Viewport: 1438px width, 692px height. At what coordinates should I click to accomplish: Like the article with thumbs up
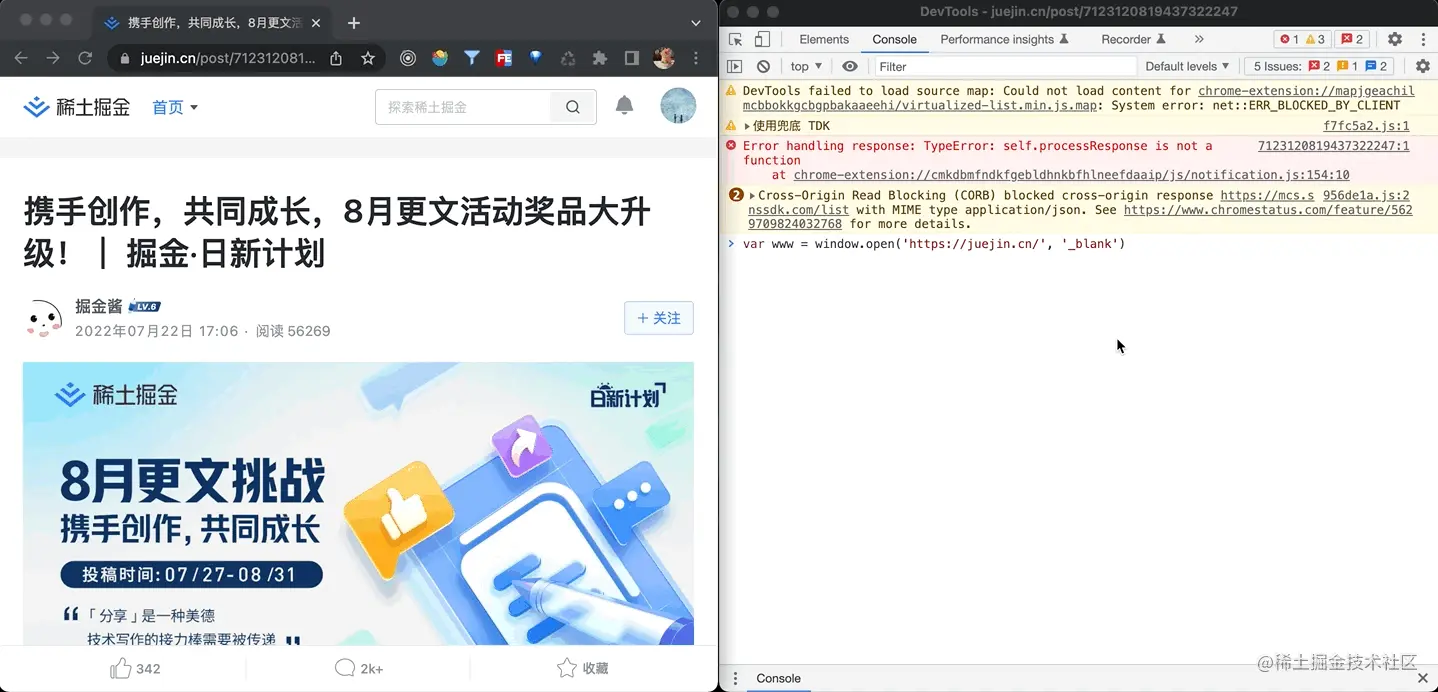click(x=134, y=668)
